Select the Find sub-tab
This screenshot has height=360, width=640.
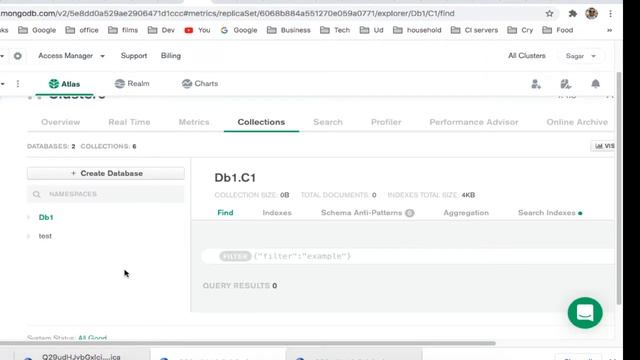coord(225,213)
